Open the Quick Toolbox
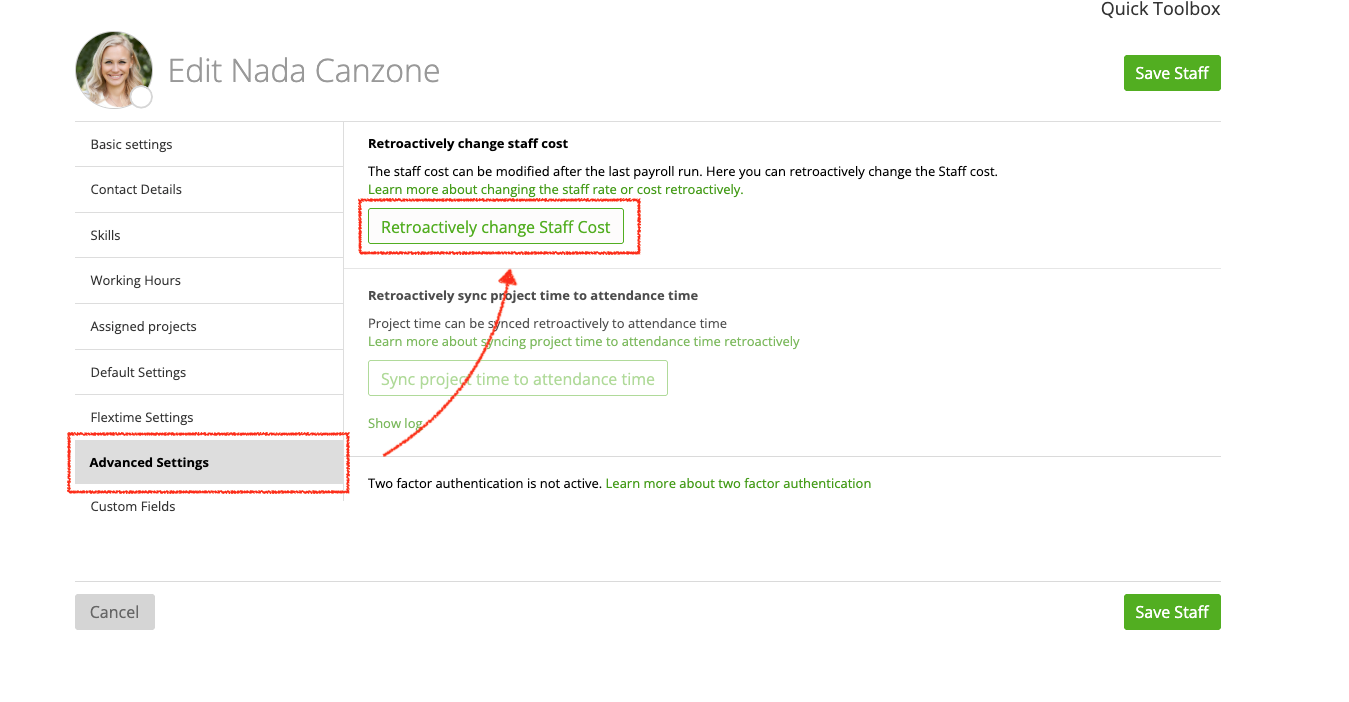Screen dimensions: 1349x702 point(1160,9)
